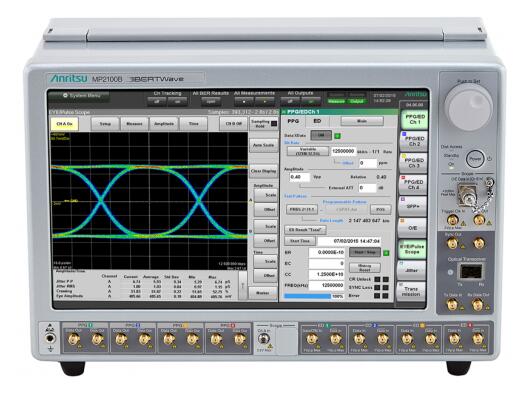The height and width of the screenshot is (393, 529).
Task: Toggle the Data/XData output switch
Action: point(321,135)
